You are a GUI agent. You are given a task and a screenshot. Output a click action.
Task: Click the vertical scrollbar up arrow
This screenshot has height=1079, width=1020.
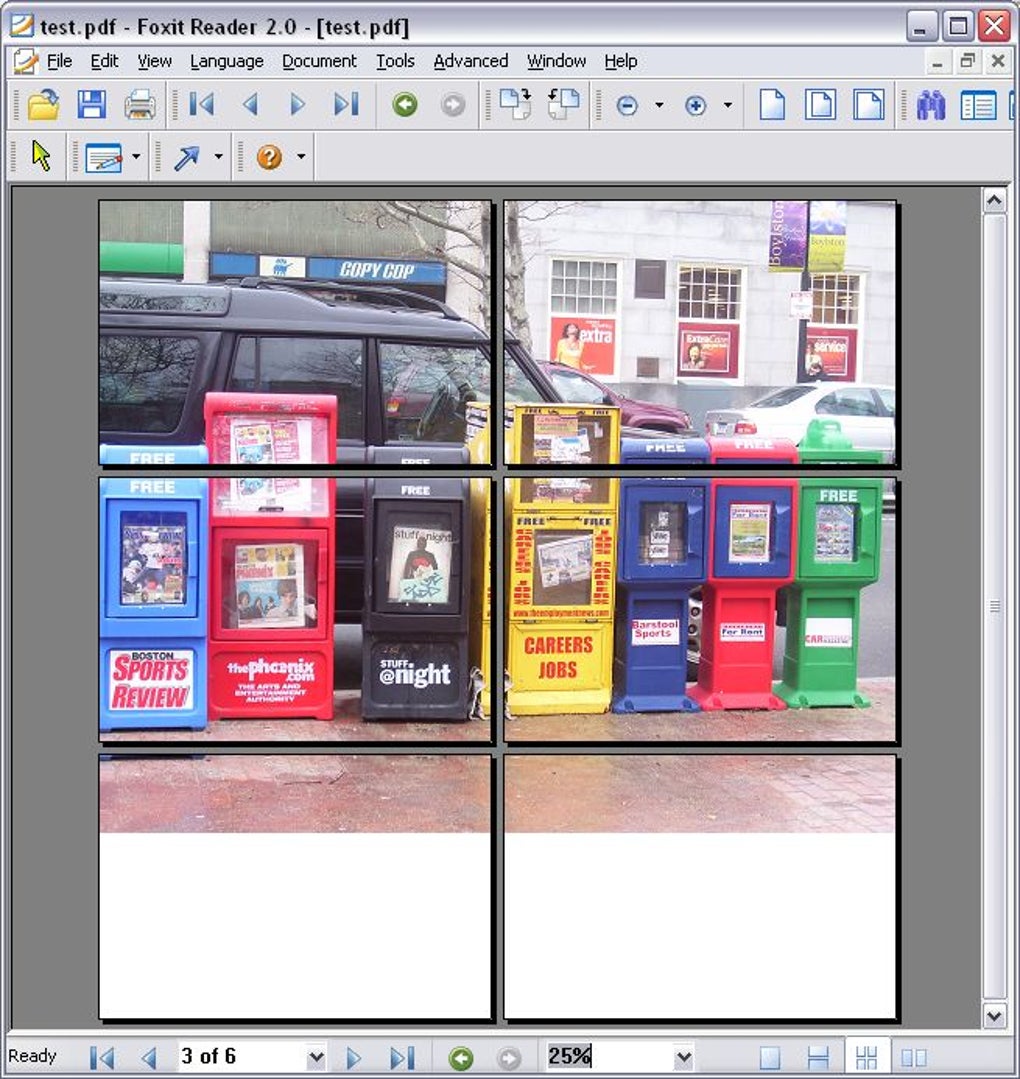(994, 201)
